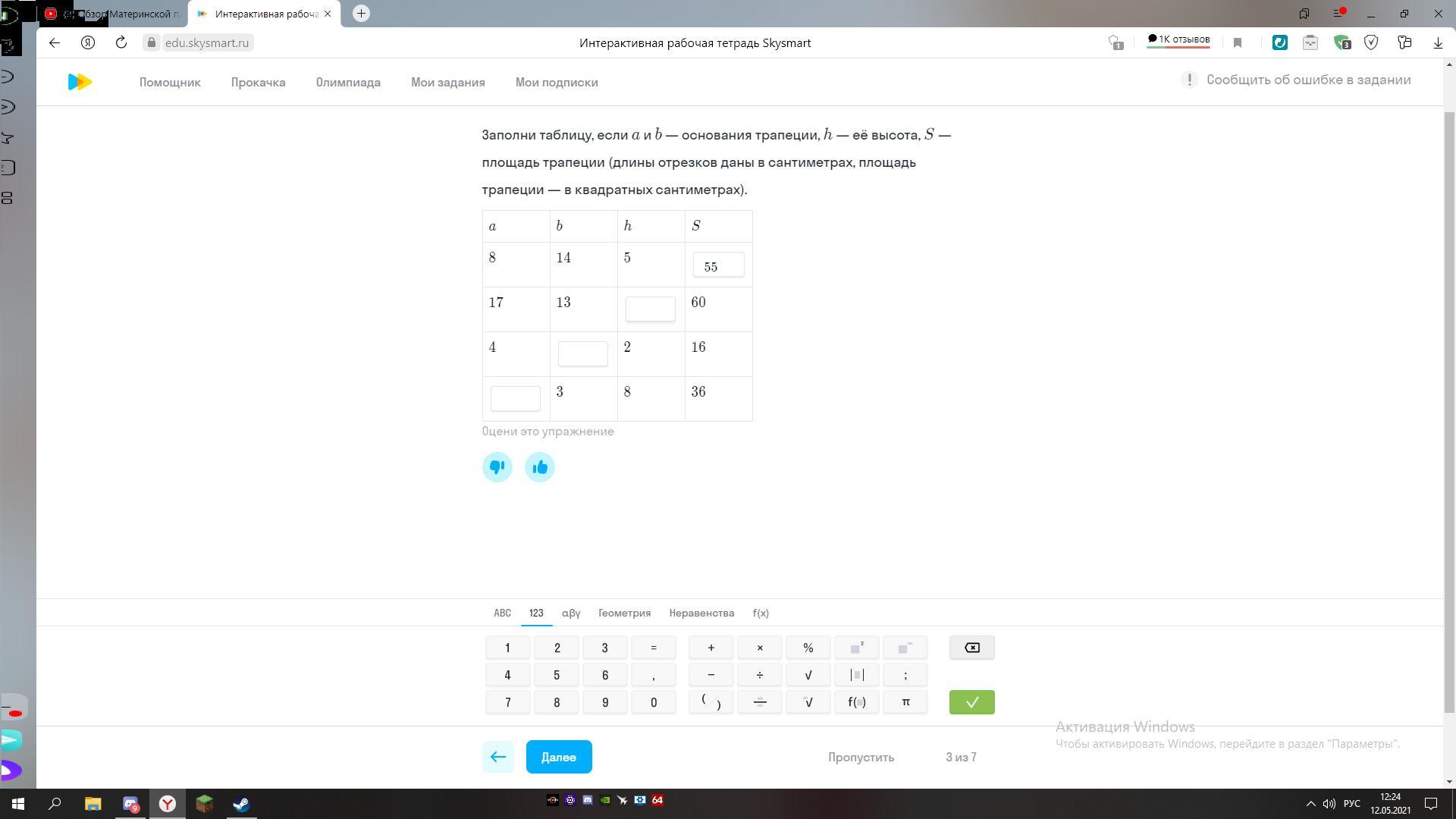
Task: Open Мои задания in the top menu
Action: [x=447, y=82]
